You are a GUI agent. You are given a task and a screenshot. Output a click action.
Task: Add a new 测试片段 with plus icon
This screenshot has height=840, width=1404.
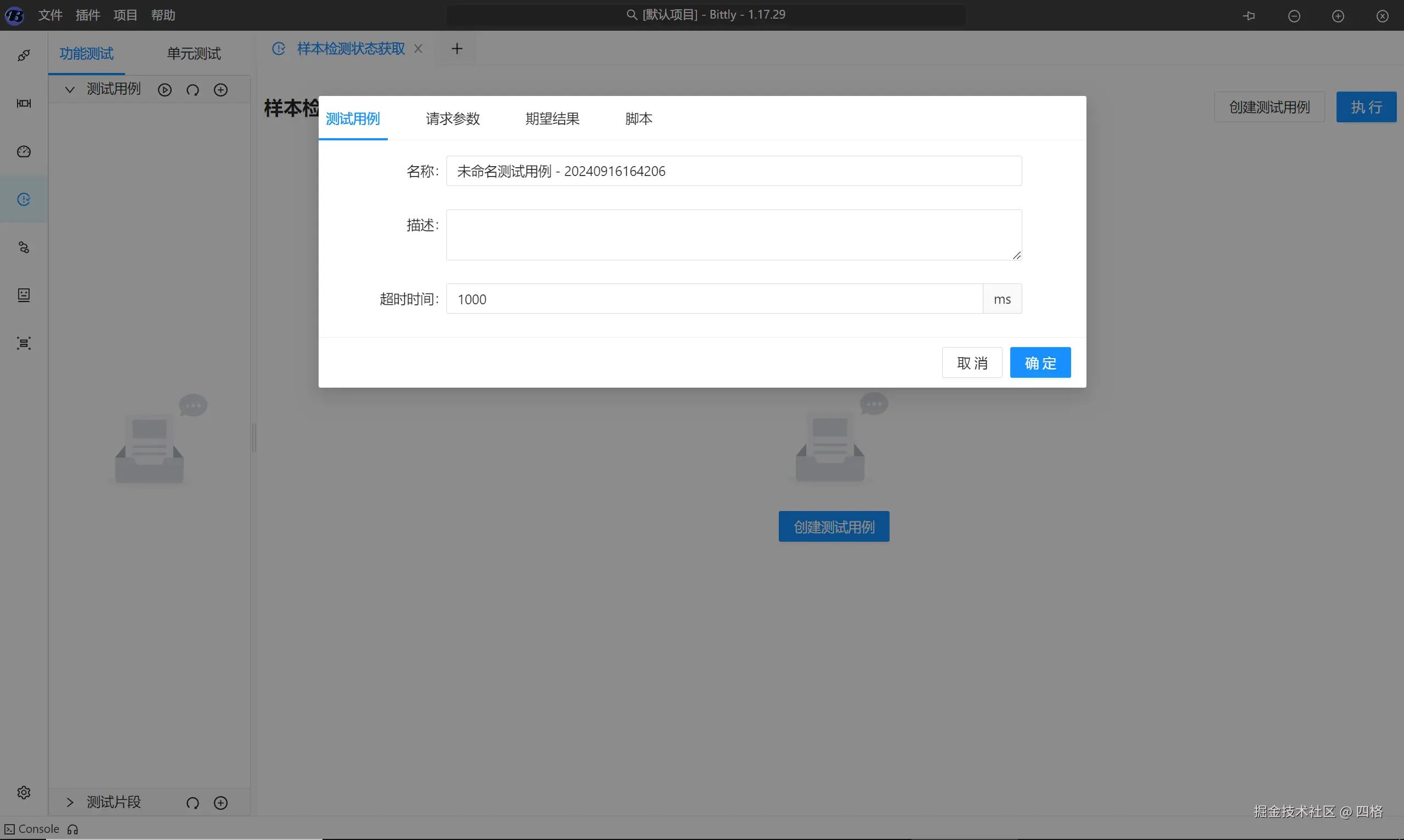click(x=221, y=803)
